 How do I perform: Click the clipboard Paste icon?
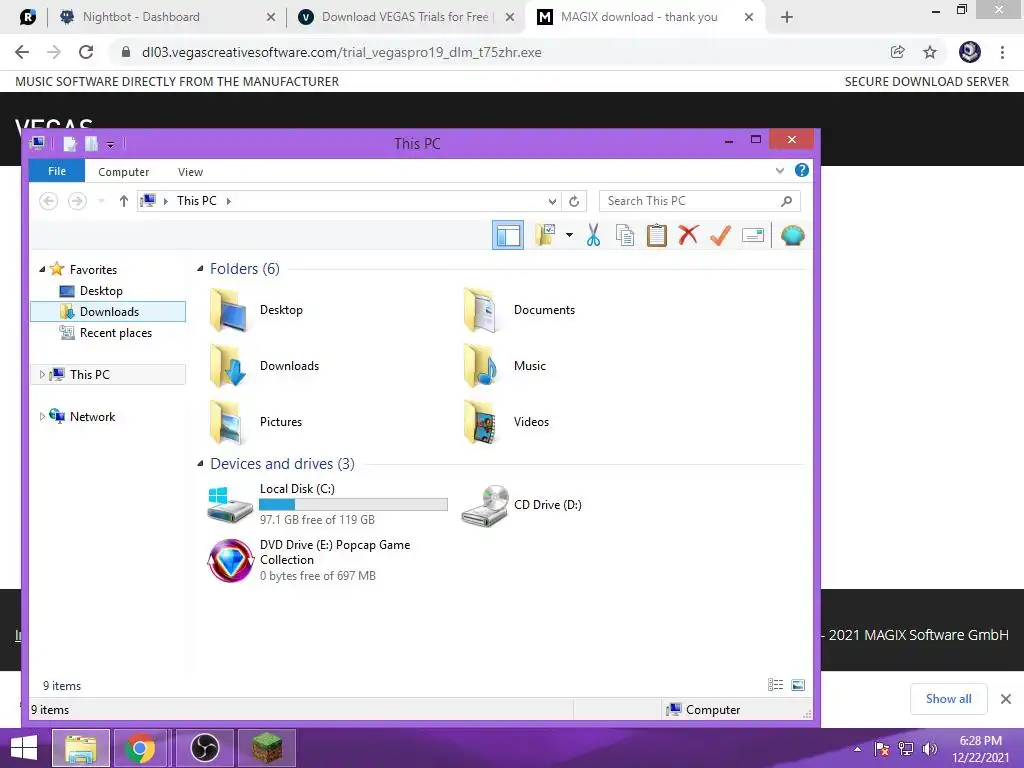(x=657, y=235)
